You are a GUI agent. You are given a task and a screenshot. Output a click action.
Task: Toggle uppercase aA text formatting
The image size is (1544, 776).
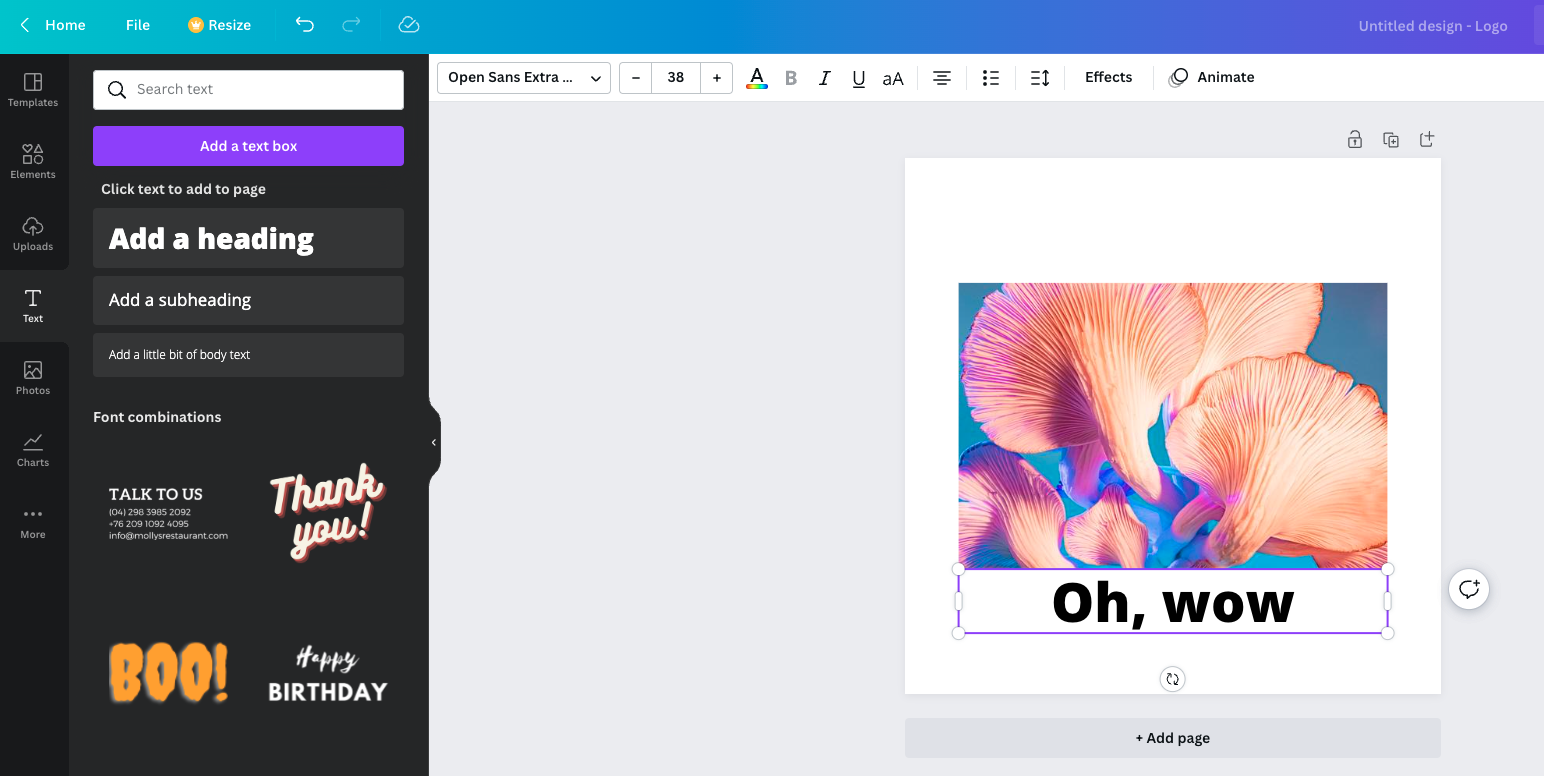(893, 78)
